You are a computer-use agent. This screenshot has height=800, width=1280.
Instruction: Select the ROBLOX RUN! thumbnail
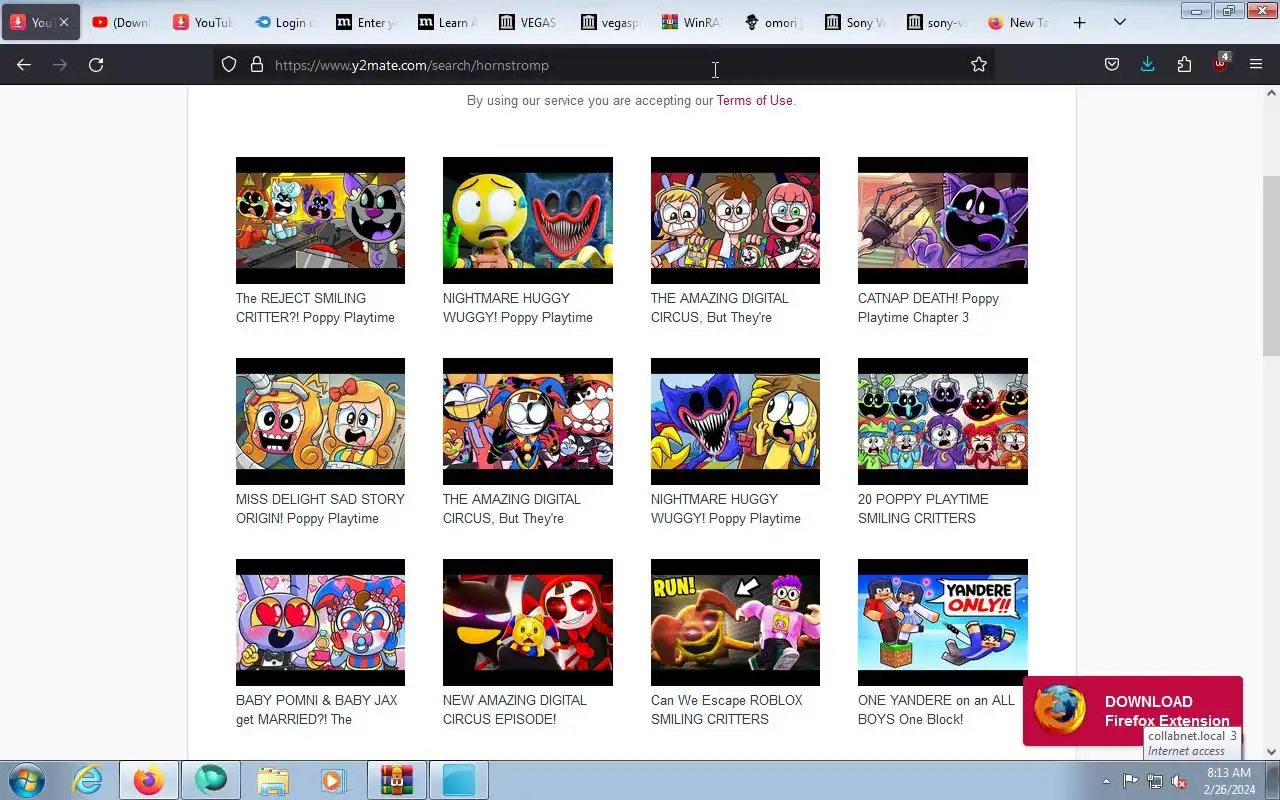[735, 622]
